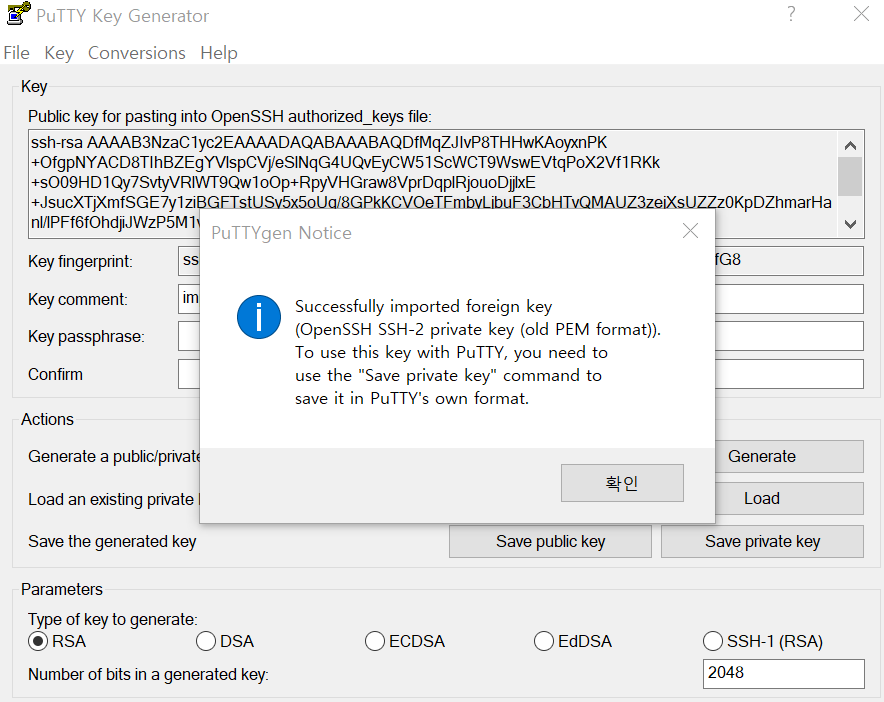This screenshot has height=702, width=884.
Task: Click the 'Key passphrase:' label
Action: pos(86,337)
